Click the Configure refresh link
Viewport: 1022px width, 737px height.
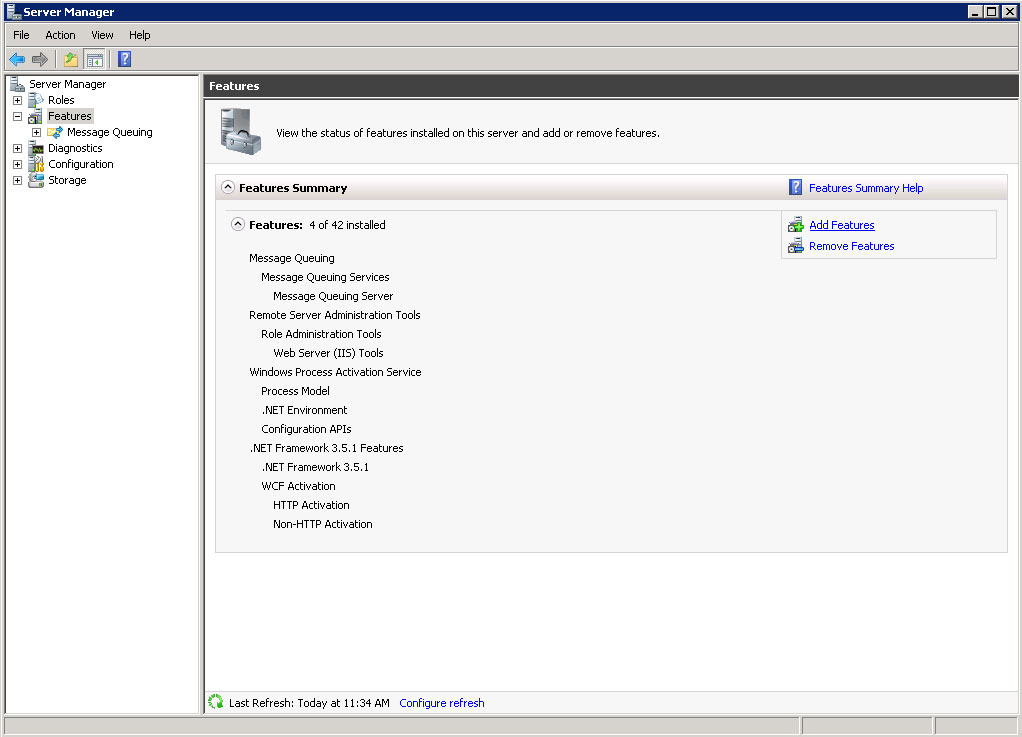tap(441, 702)
